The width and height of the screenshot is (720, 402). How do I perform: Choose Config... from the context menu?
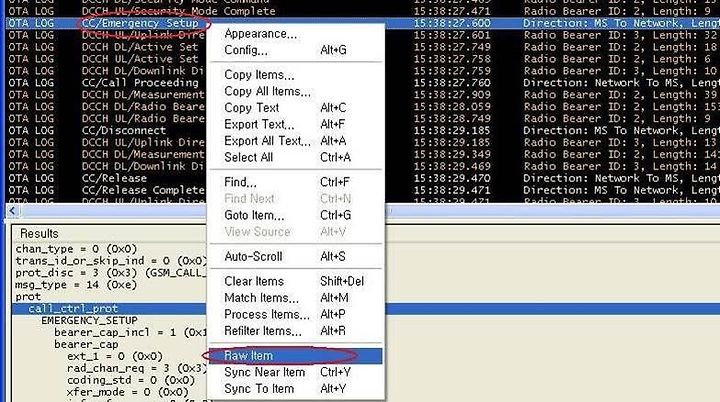(246, 51)
